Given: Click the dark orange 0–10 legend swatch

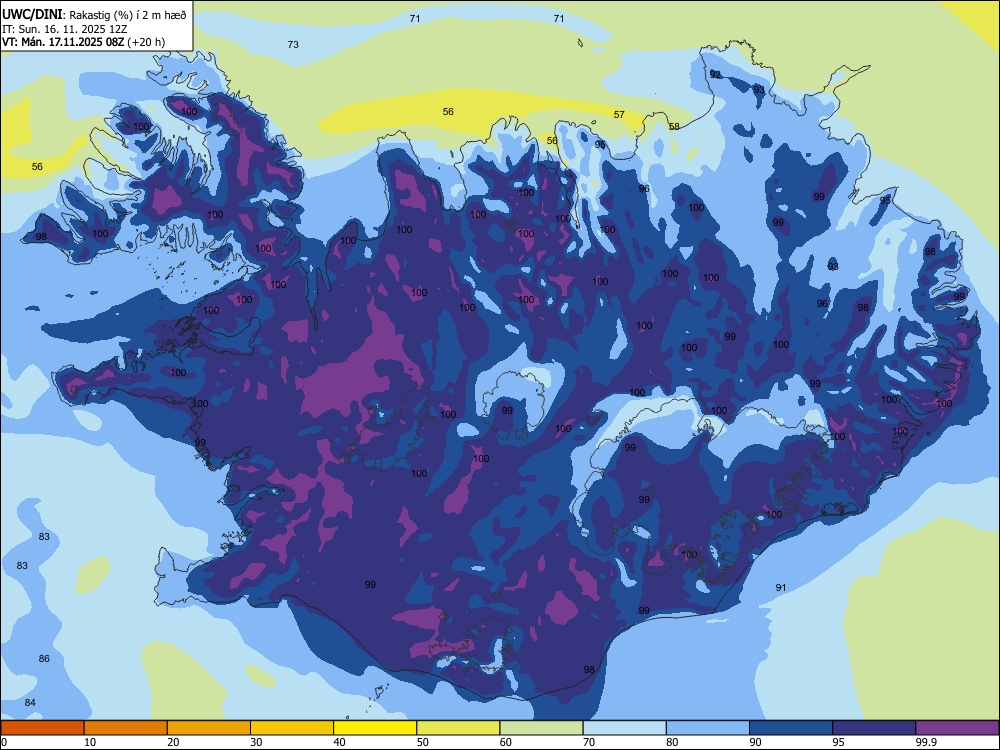Looking at the screenshot, I should coord(42,728).
